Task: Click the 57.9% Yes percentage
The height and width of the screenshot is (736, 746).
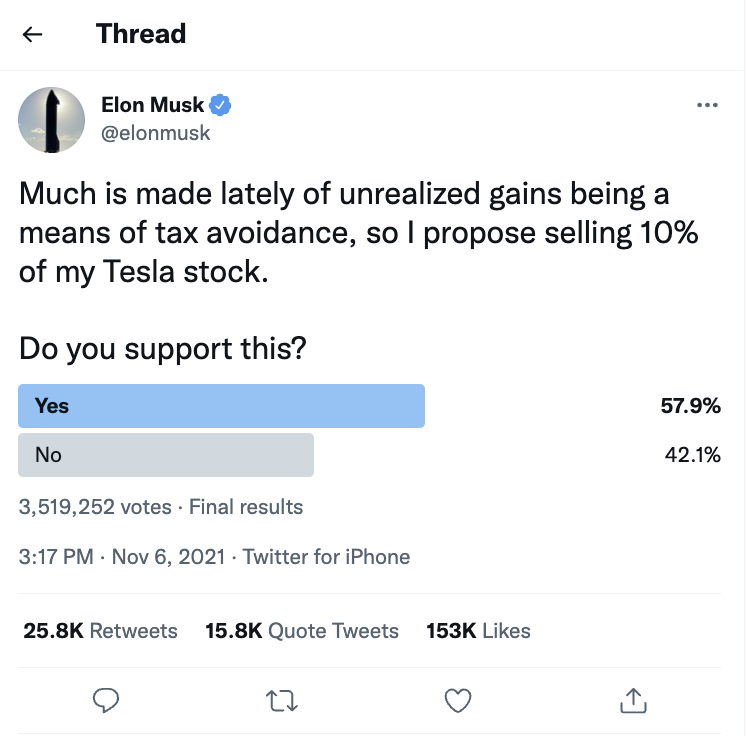Action: pos(690,406)
